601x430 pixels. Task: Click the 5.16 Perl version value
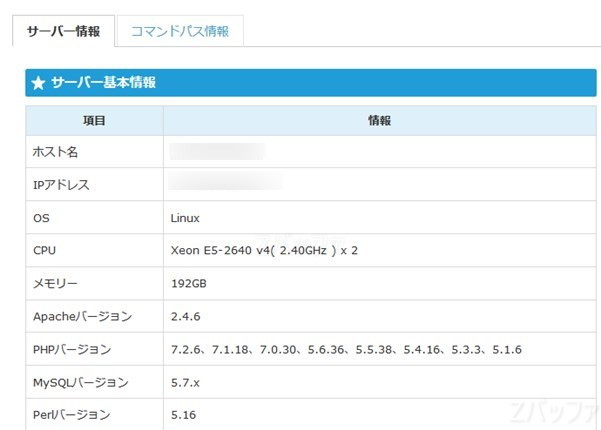(x=183, y=415)
